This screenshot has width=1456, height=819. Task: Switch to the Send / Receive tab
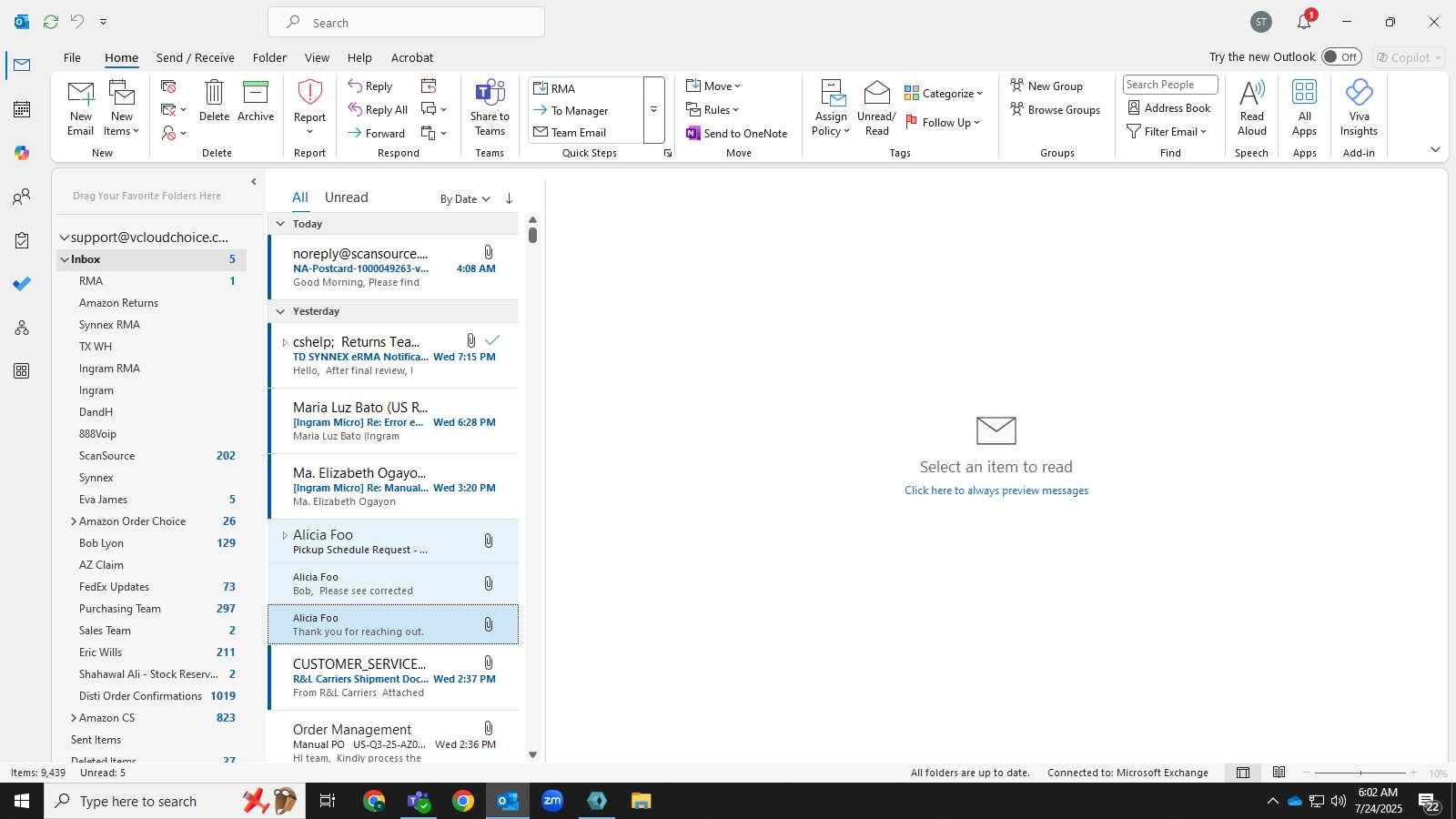[196, 57]
